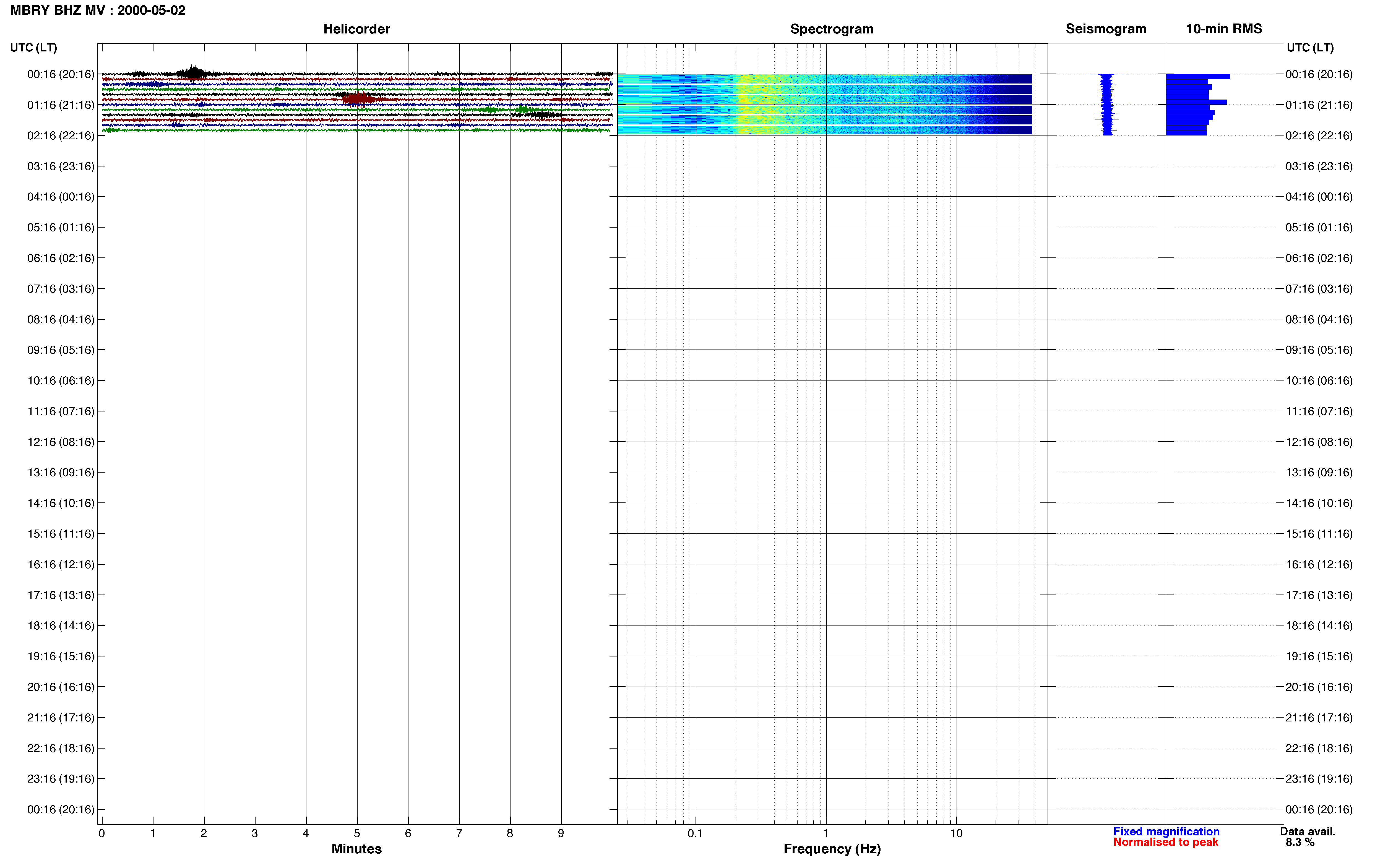Click the black event burst on first helicorder trace
This screenshot has width=1388, height=868.
click(x=194, y=73)
